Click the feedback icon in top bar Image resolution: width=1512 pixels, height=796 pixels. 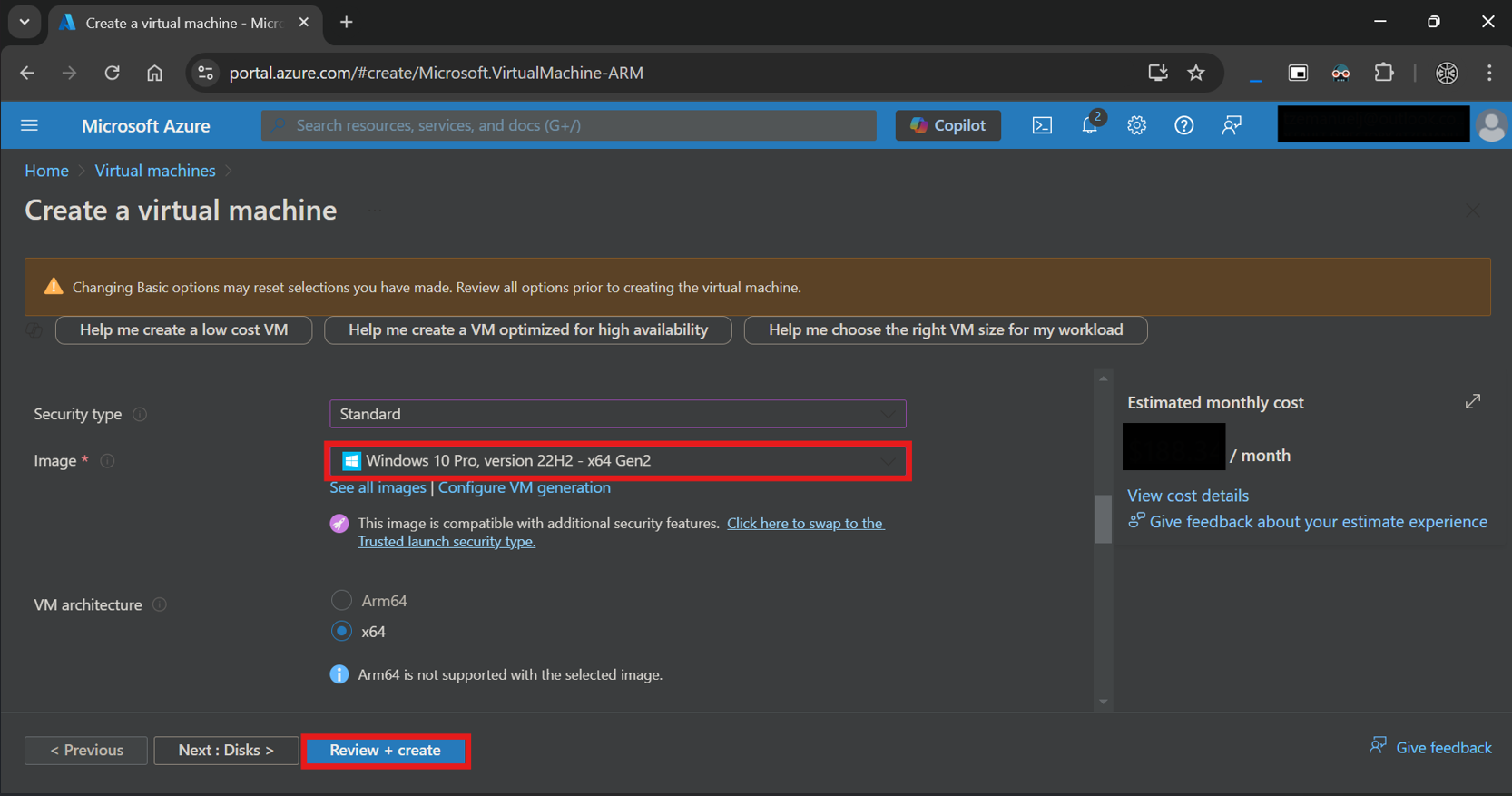click(1232, 125)
